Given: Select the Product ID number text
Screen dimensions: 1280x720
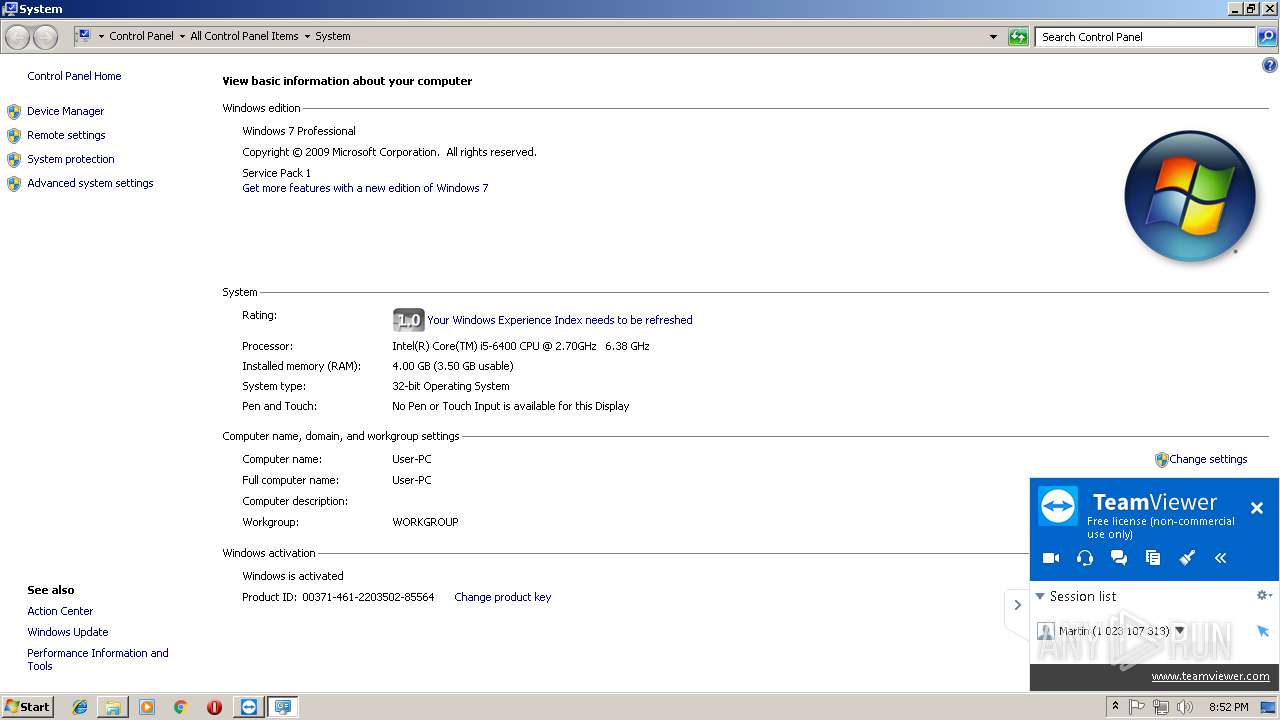Looking at the screenshot, I should [x=368, y=597].
